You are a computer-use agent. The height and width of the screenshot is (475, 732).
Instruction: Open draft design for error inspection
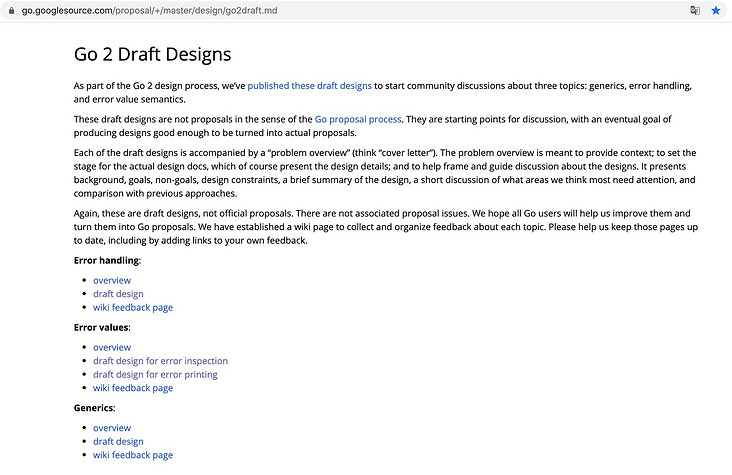[161, 361]
